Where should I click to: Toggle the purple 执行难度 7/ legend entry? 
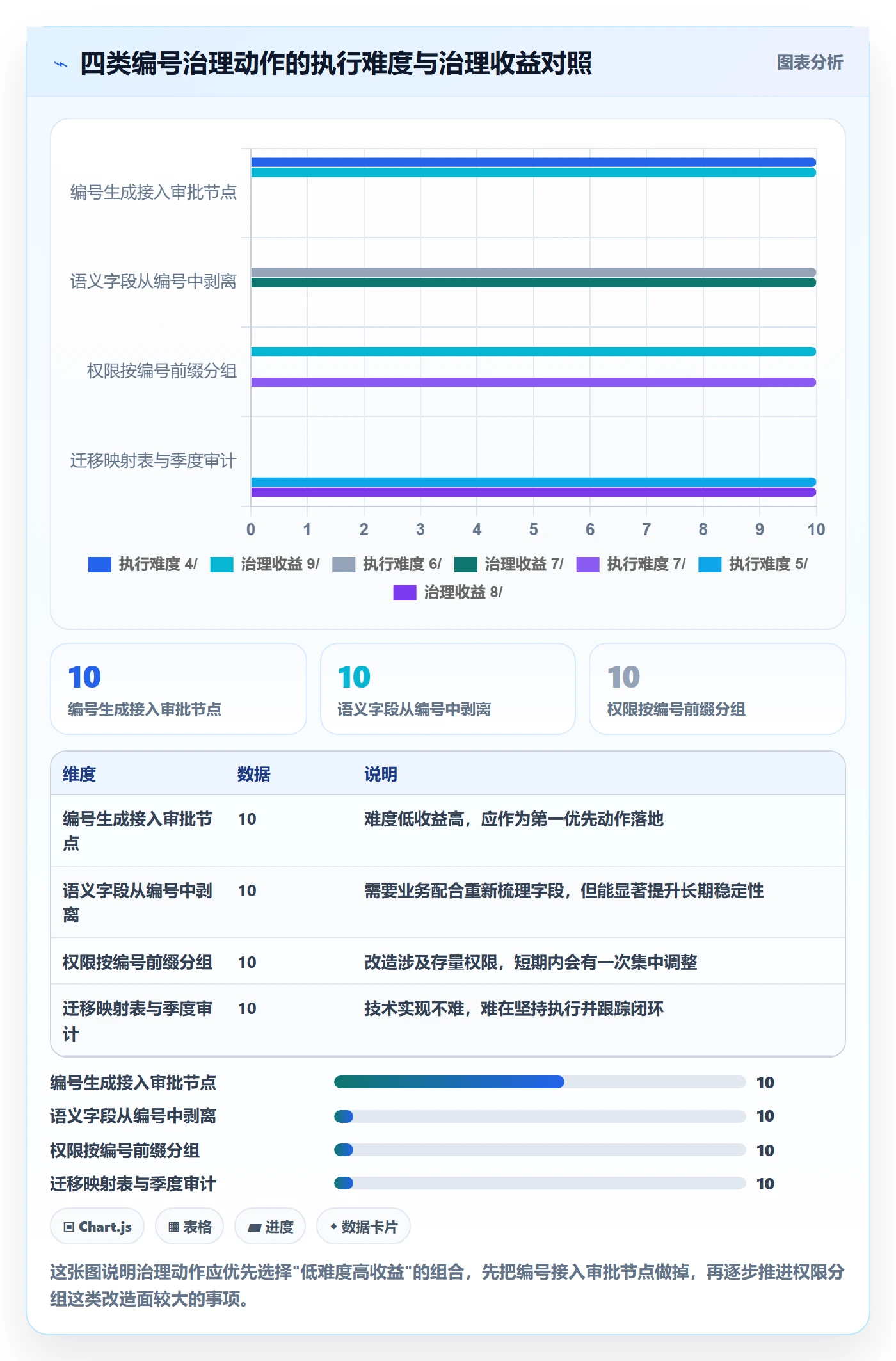point(630,564)
